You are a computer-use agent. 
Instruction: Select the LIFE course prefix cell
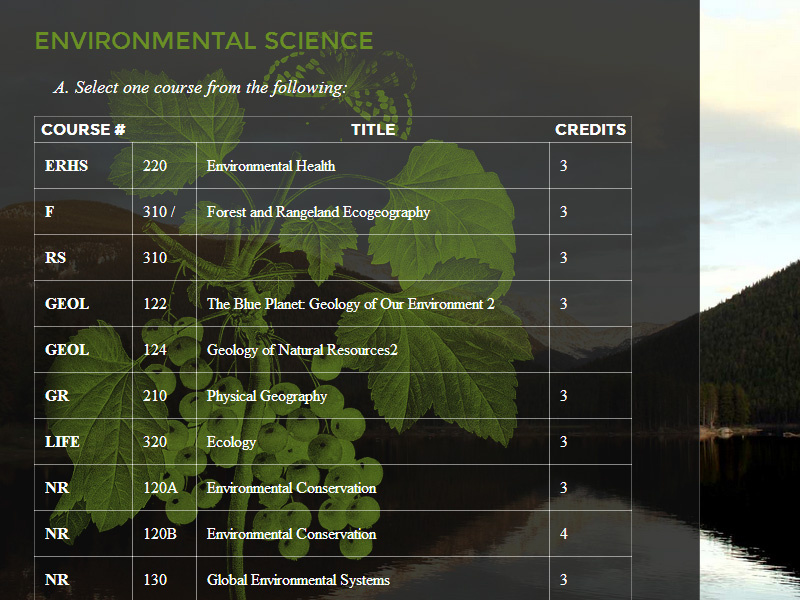62,442
